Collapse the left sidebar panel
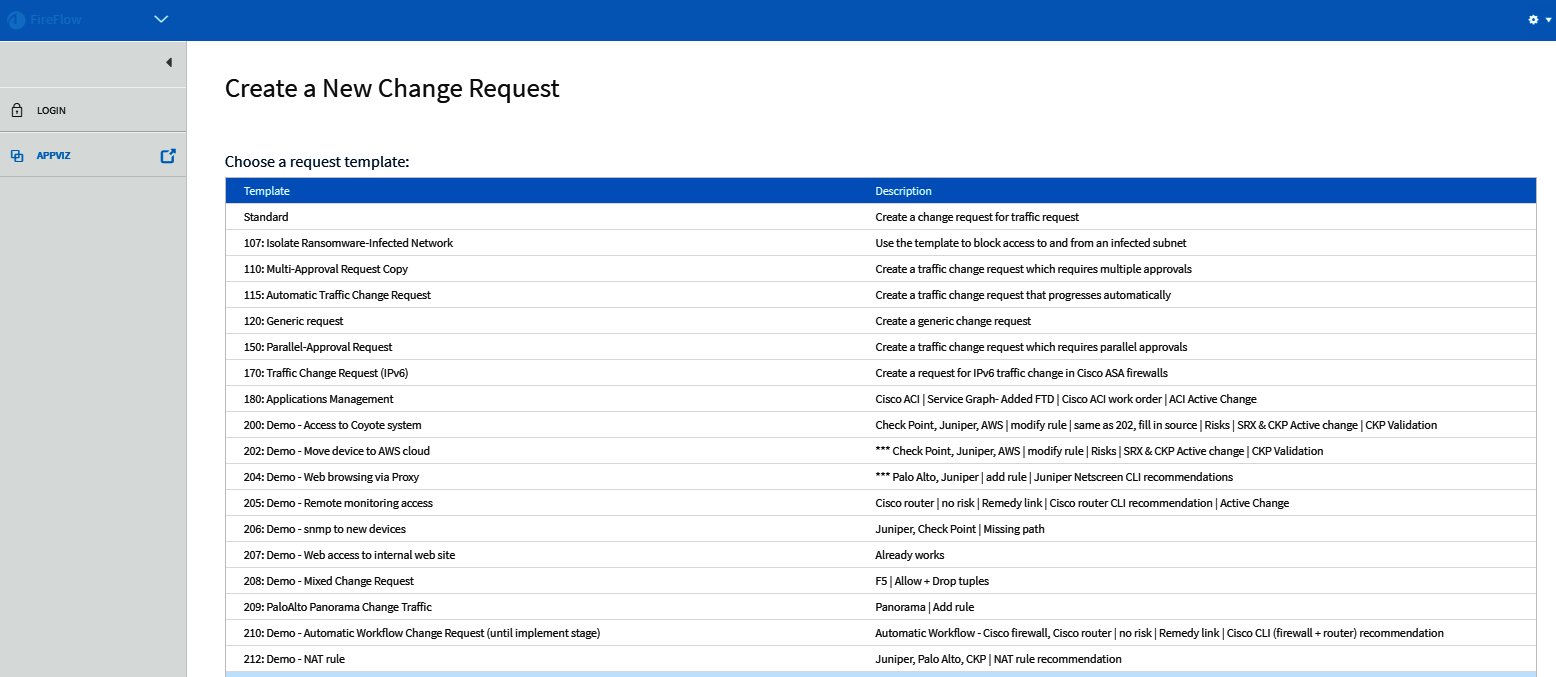The width and height of the screenshot is (1556, 677). tap(169, 63)
